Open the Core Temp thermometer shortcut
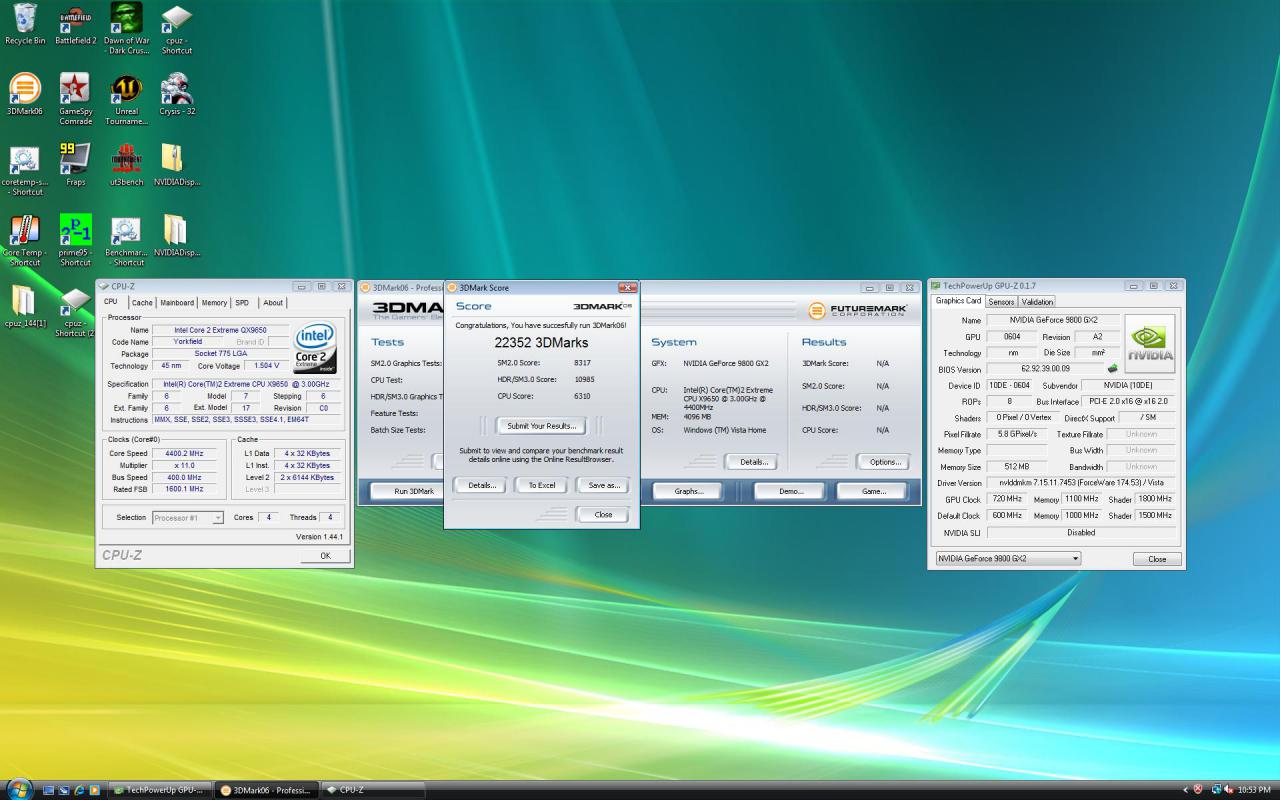 tap(25, 240)
